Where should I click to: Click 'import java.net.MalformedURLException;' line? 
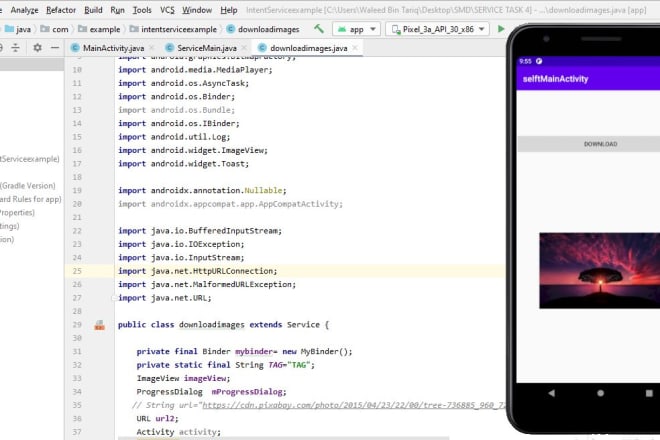click(x=207, y=285)
